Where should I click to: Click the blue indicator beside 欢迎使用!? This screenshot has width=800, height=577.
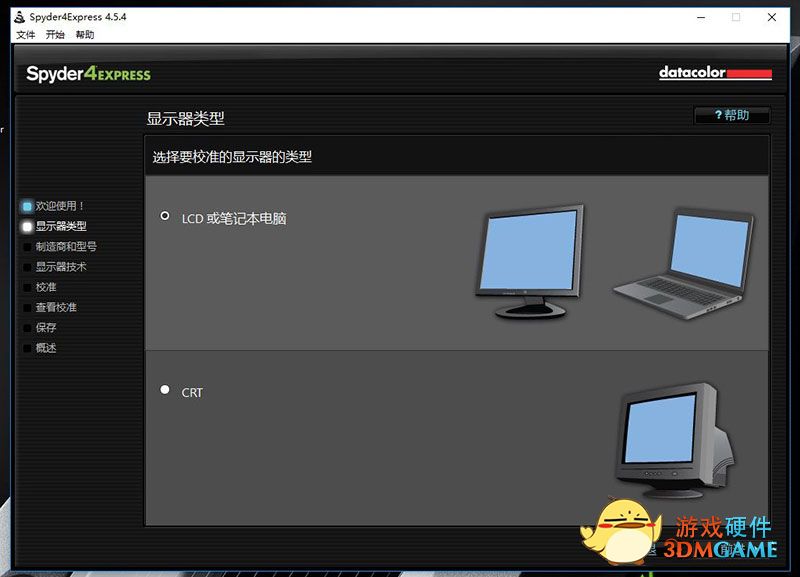coord(27,207)
